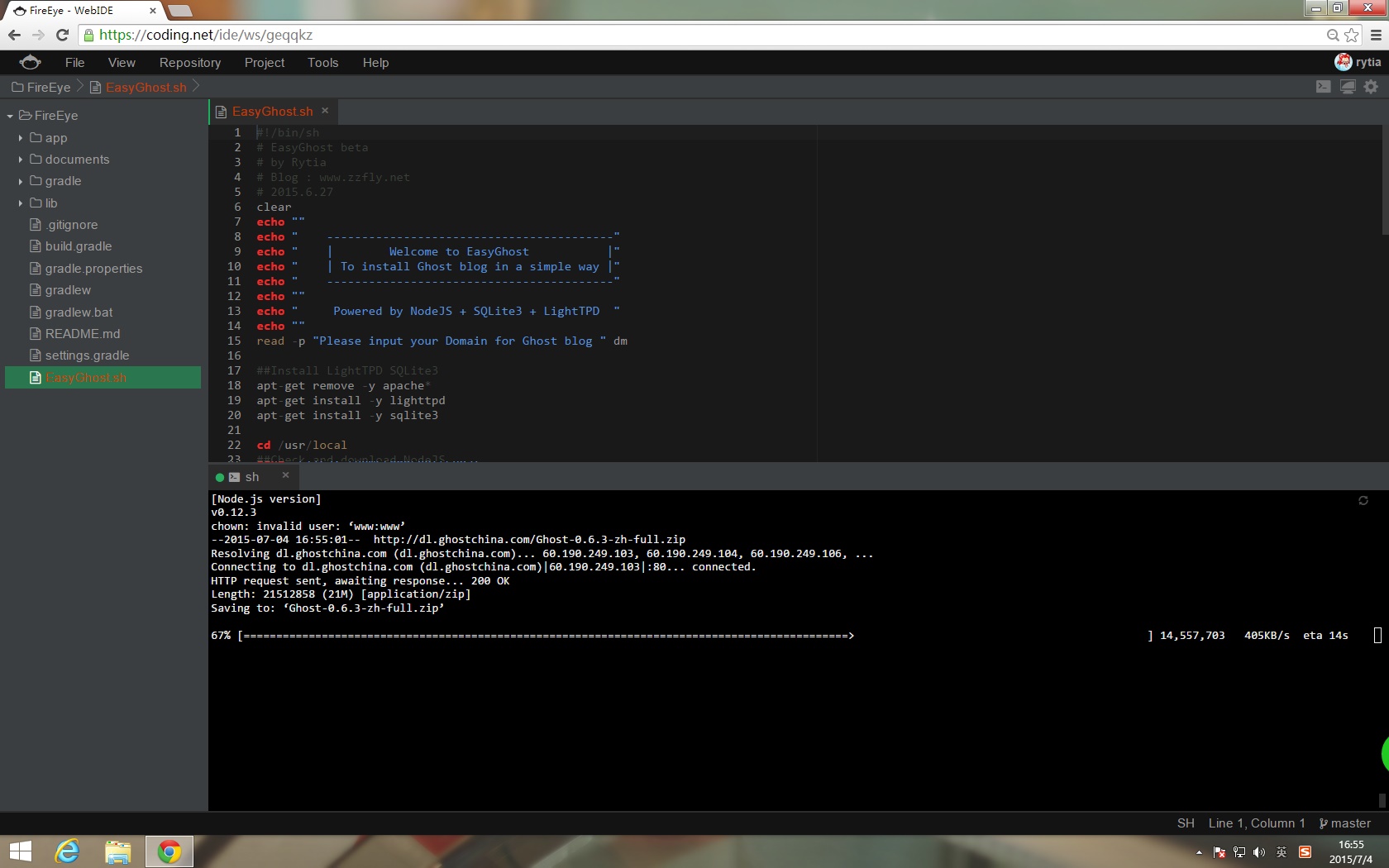
Task: Collapse the FireEye root folder
Action: tap(10, 116)
